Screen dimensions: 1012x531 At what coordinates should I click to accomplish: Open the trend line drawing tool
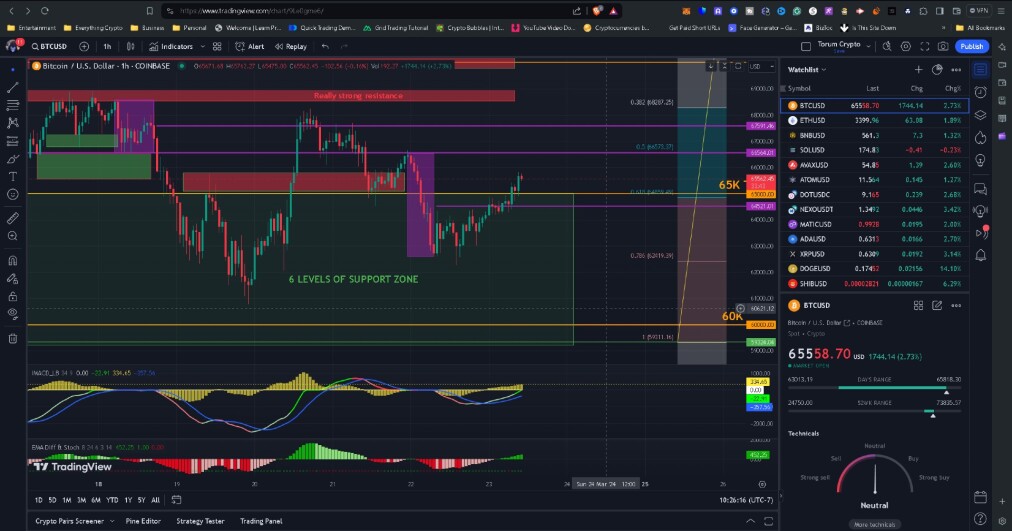pyautogui.click(x=12, y=86)
